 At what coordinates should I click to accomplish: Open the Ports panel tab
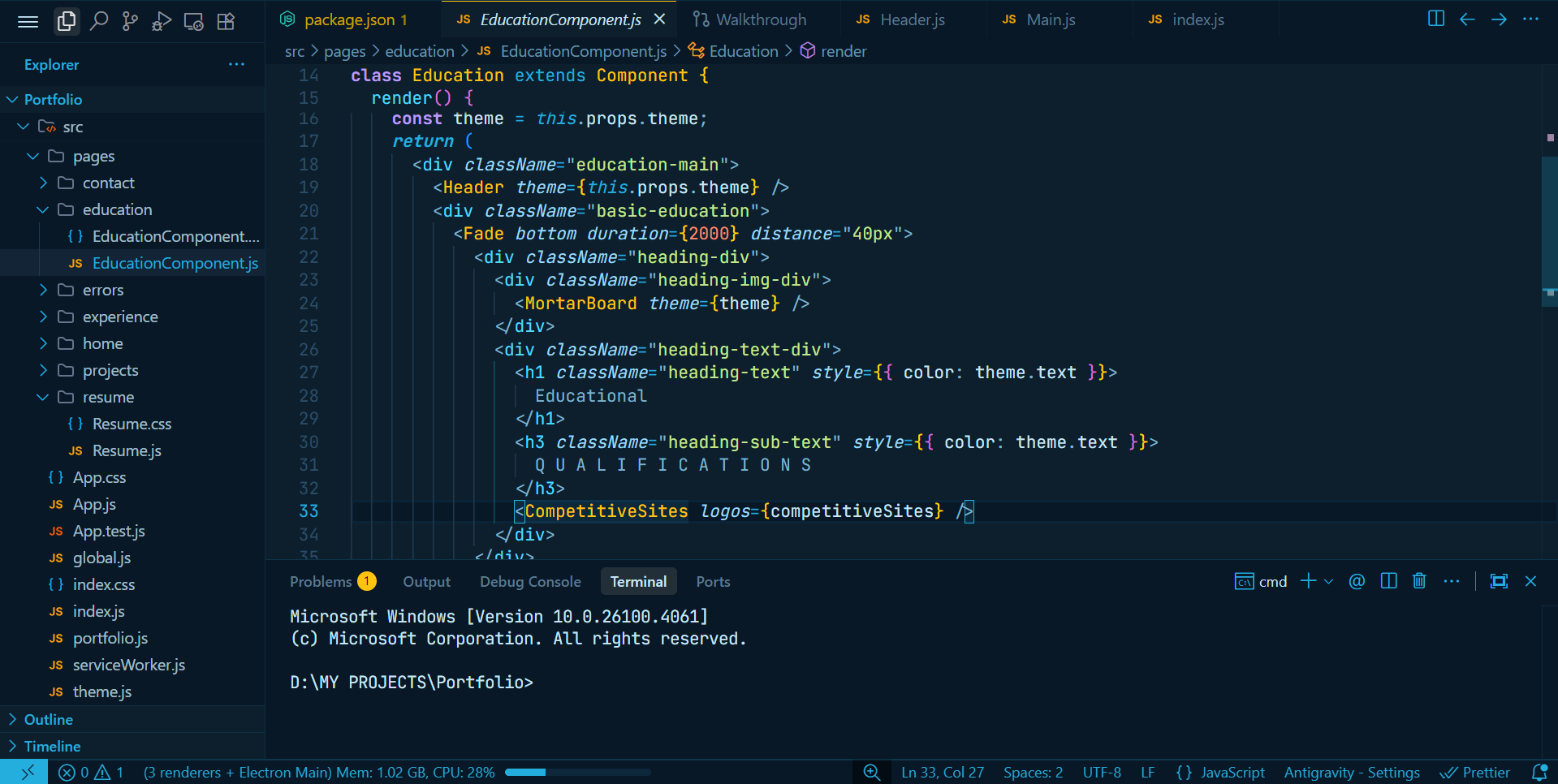713,581
